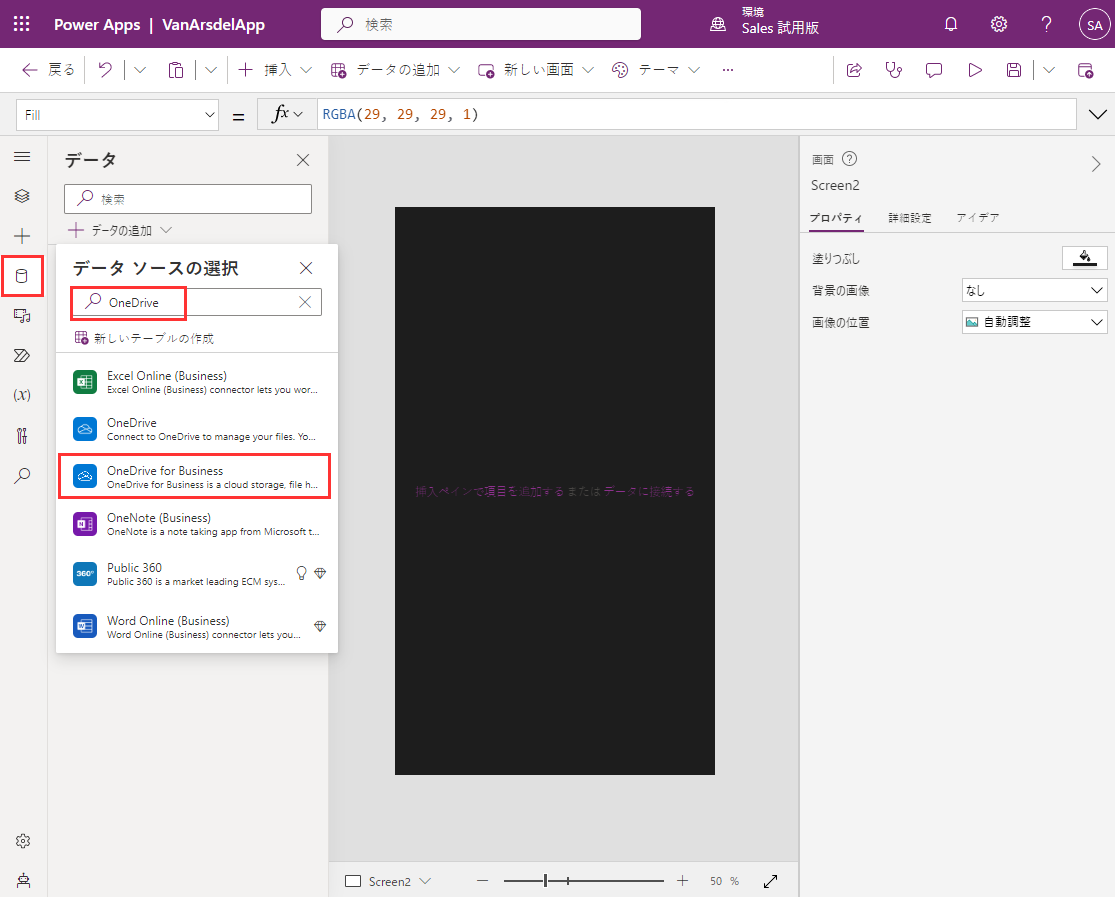Zoom out with the minus button
This screenshot has height=897, width=1115.
[x=483, y=881]
